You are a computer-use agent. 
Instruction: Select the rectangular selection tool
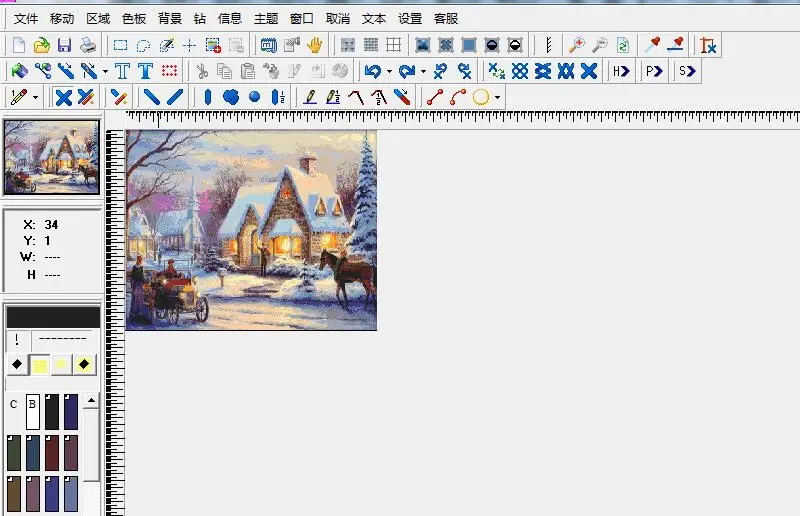(x=120, y=45)
